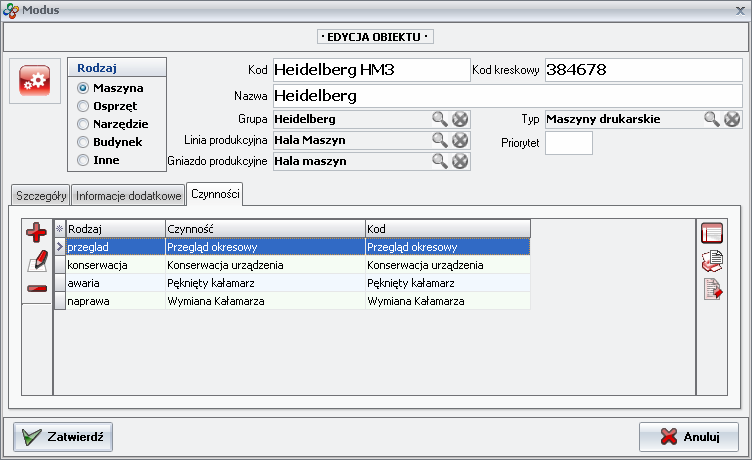Viewport: 752px width, 460px height.
Task: Select the Osprzęt radio button
Action: click(84, 106)
